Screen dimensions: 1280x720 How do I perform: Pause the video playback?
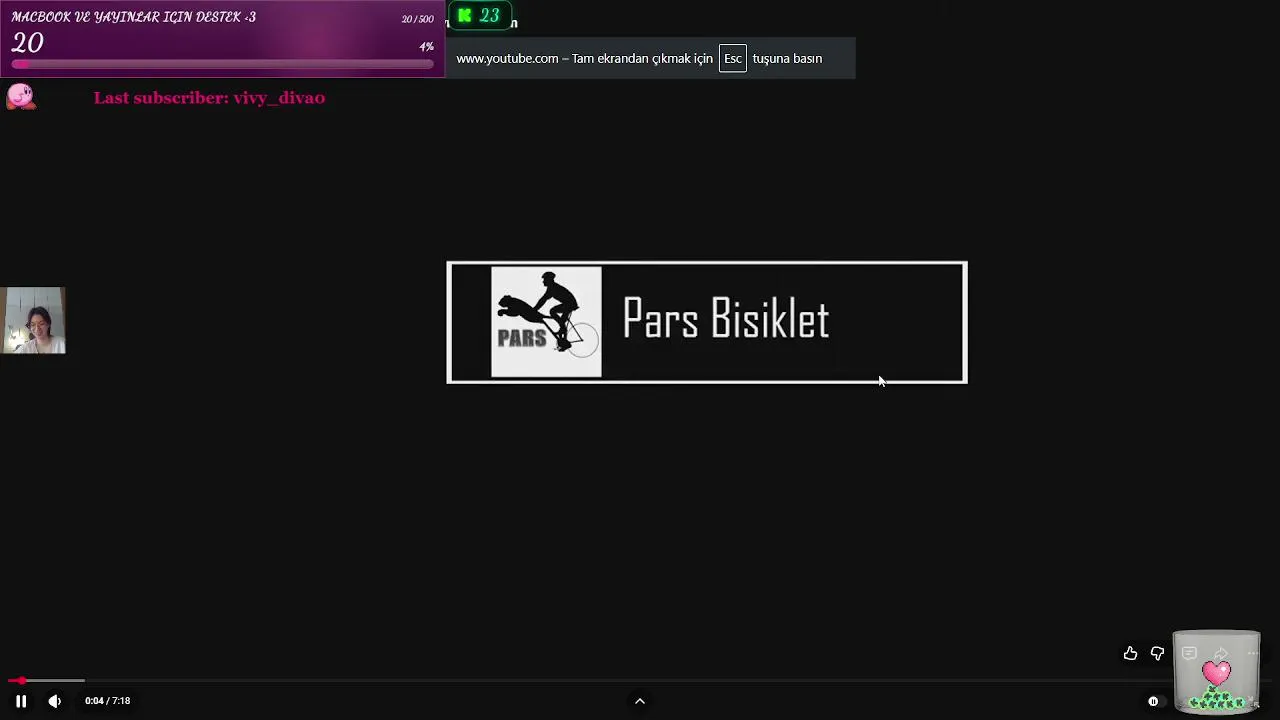21,701
